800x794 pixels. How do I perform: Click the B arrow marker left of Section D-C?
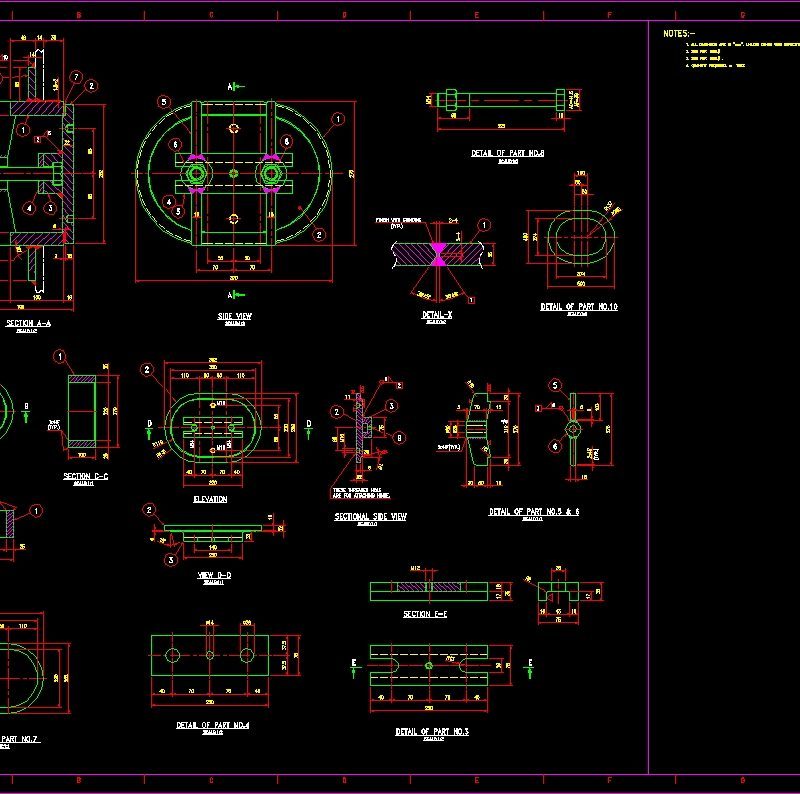click(26, 408)
